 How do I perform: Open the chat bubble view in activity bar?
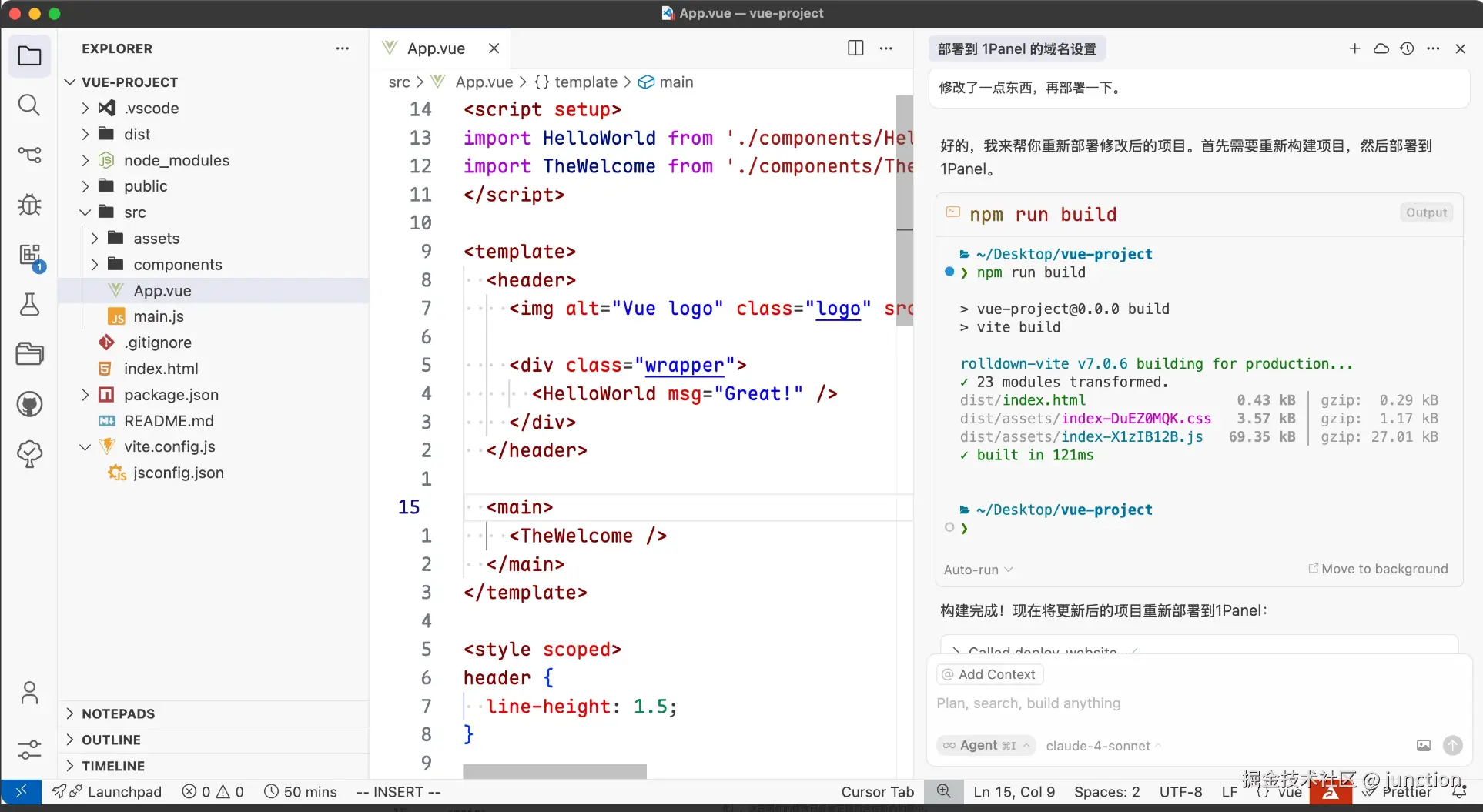(29, 454)
